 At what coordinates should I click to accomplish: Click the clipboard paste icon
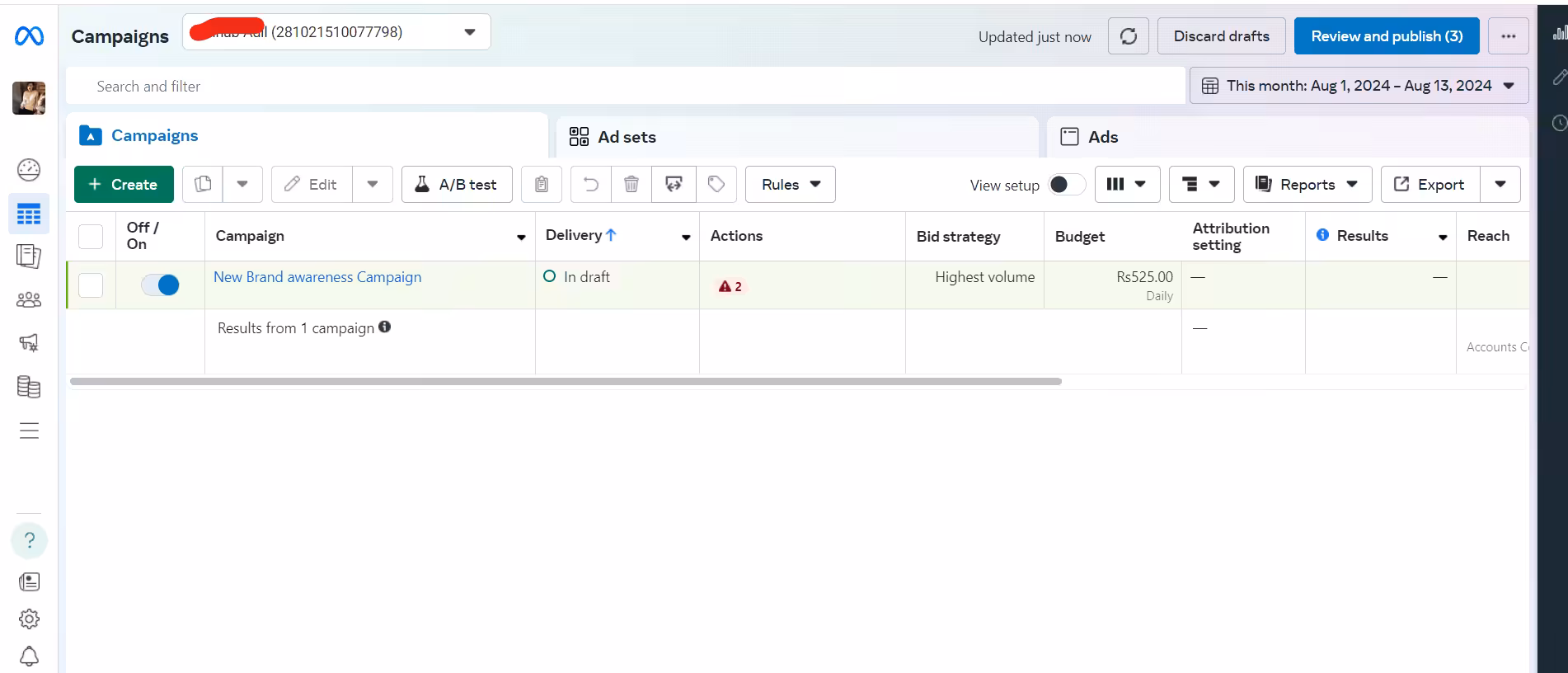pyautogui.click(x=542, y=184)
